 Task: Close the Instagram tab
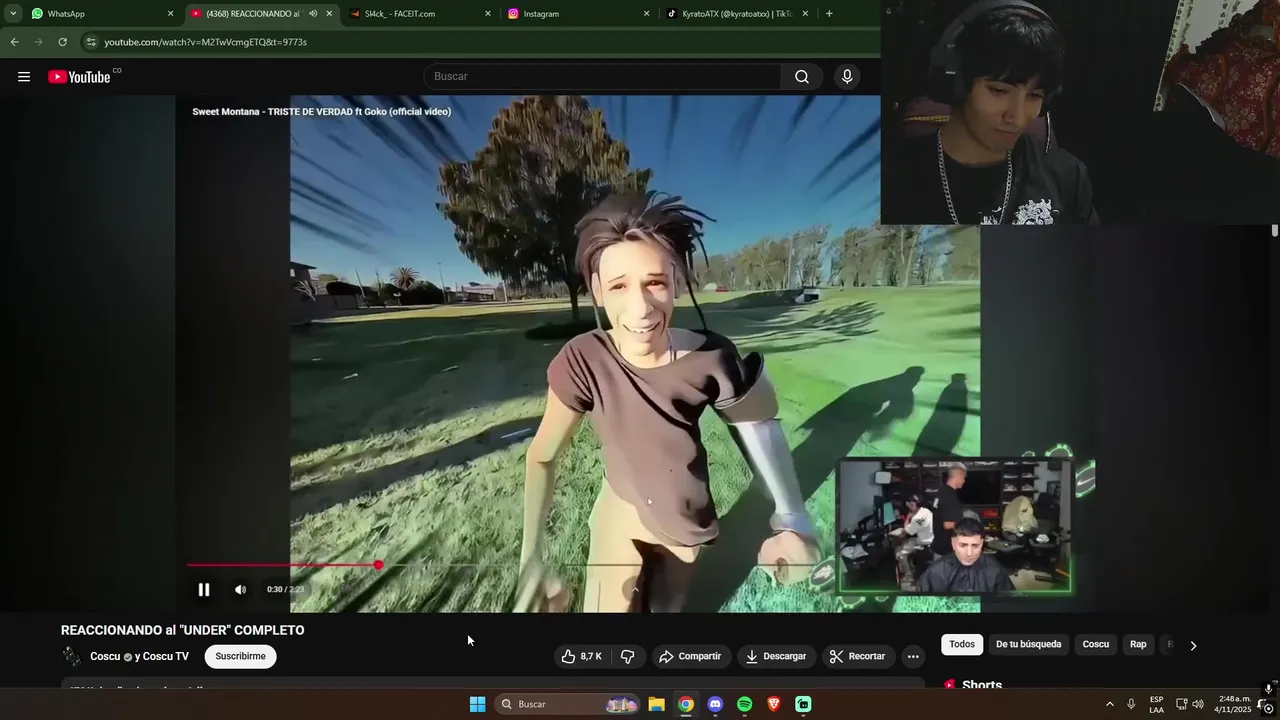point(646,14)
